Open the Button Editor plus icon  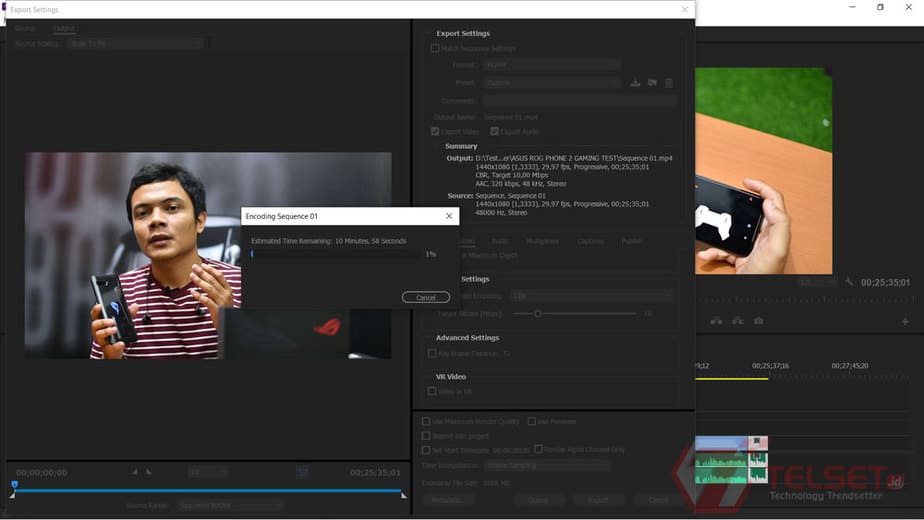tap(905, 321)
